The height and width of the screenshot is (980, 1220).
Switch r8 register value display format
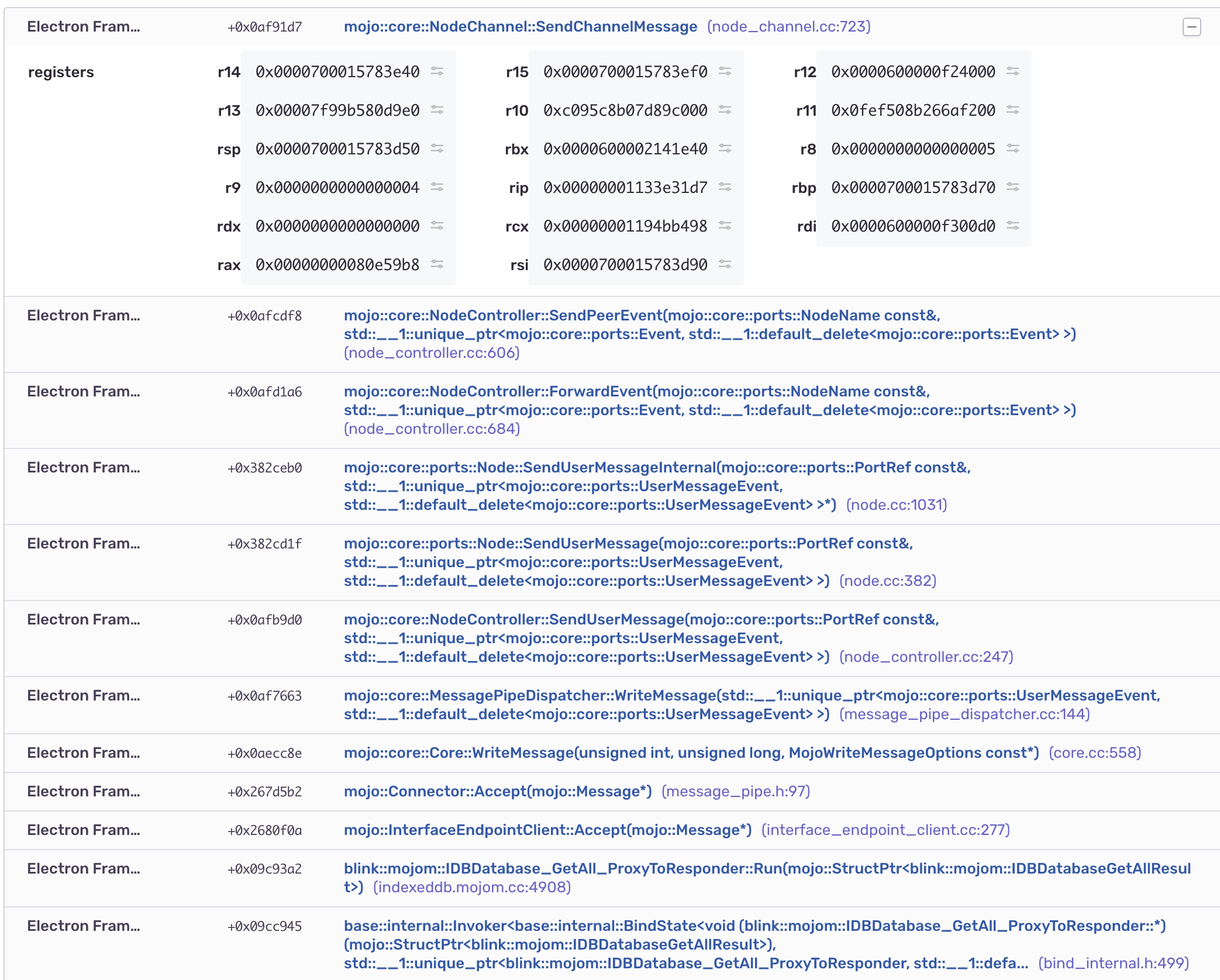[x=1012, y=149]
